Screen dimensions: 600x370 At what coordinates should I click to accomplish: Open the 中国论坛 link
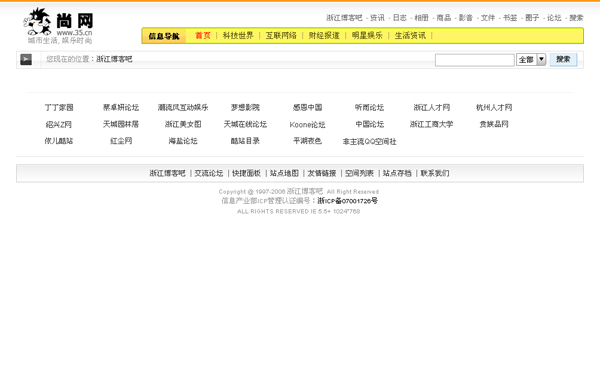tap(369, 124)
